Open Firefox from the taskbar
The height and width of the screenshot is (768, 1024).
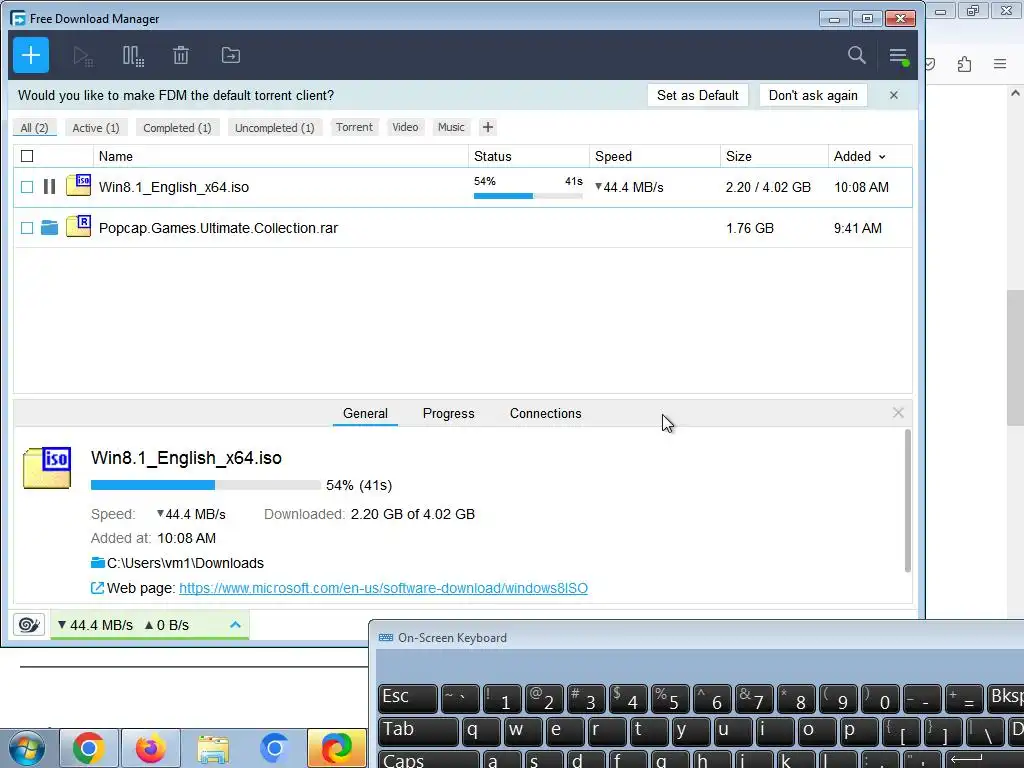(x=150, y=748)
